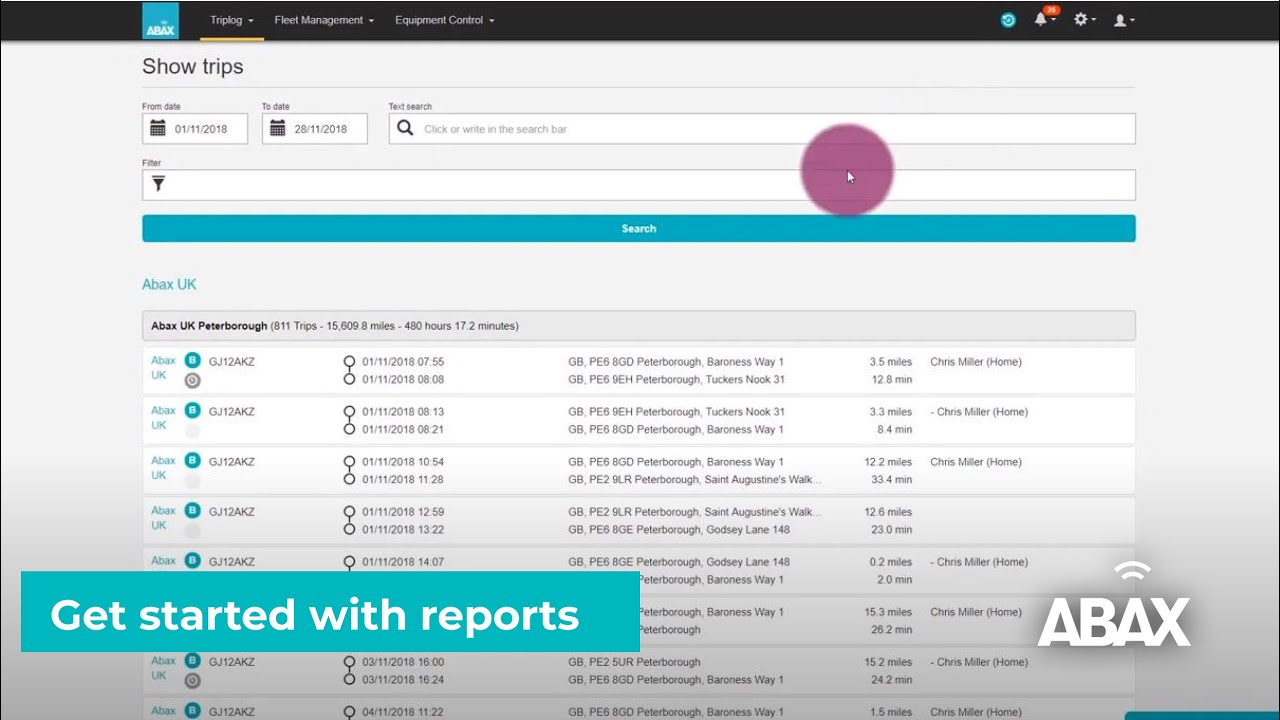The width and height of the screenshot is (1280, 720).
Task: Open the Abax UK link on the 03/11/2018 16:00 trip
Action: point(163,668)
